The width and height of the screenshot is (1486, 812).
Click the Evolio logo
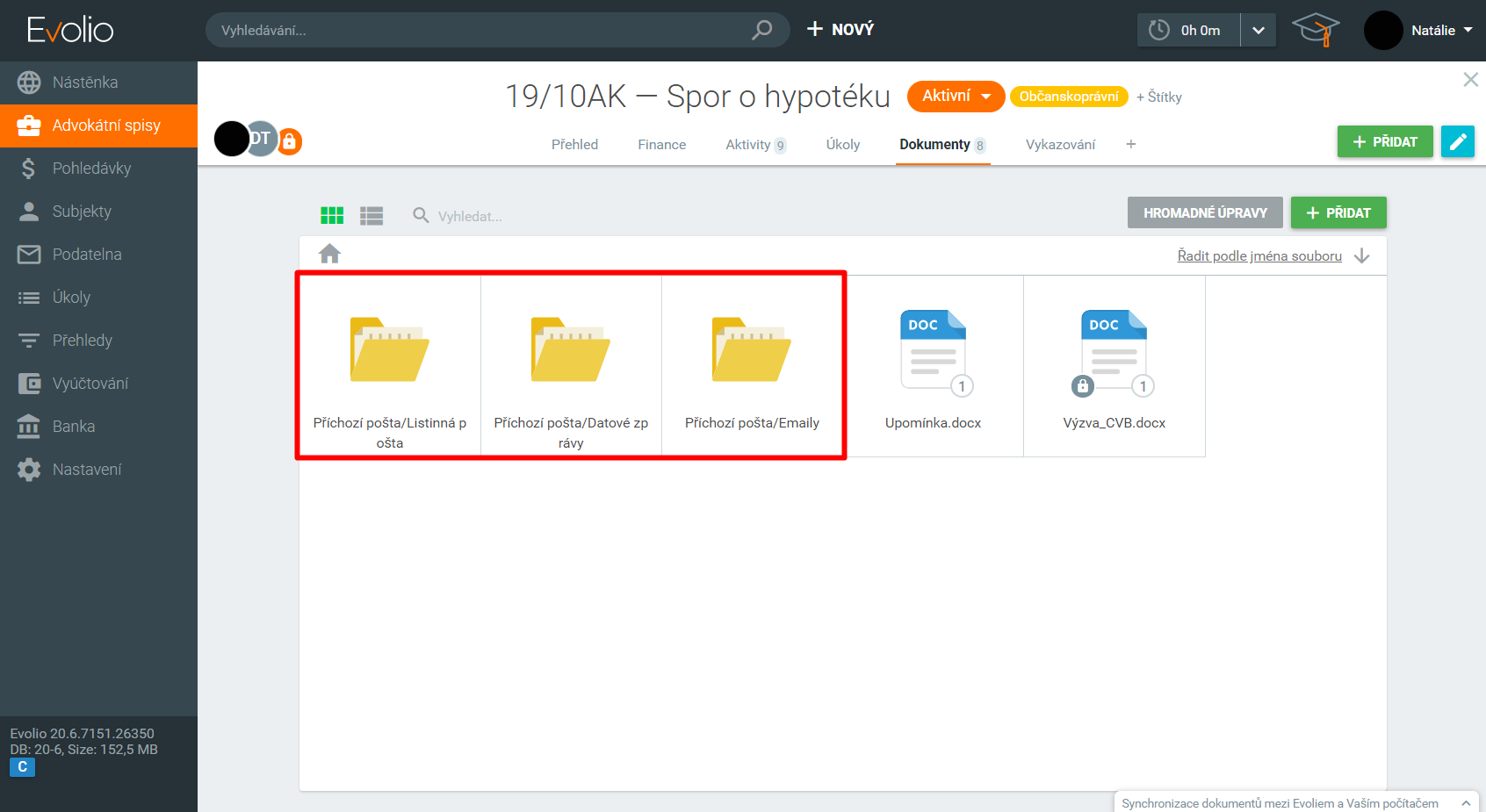(70, 30)
